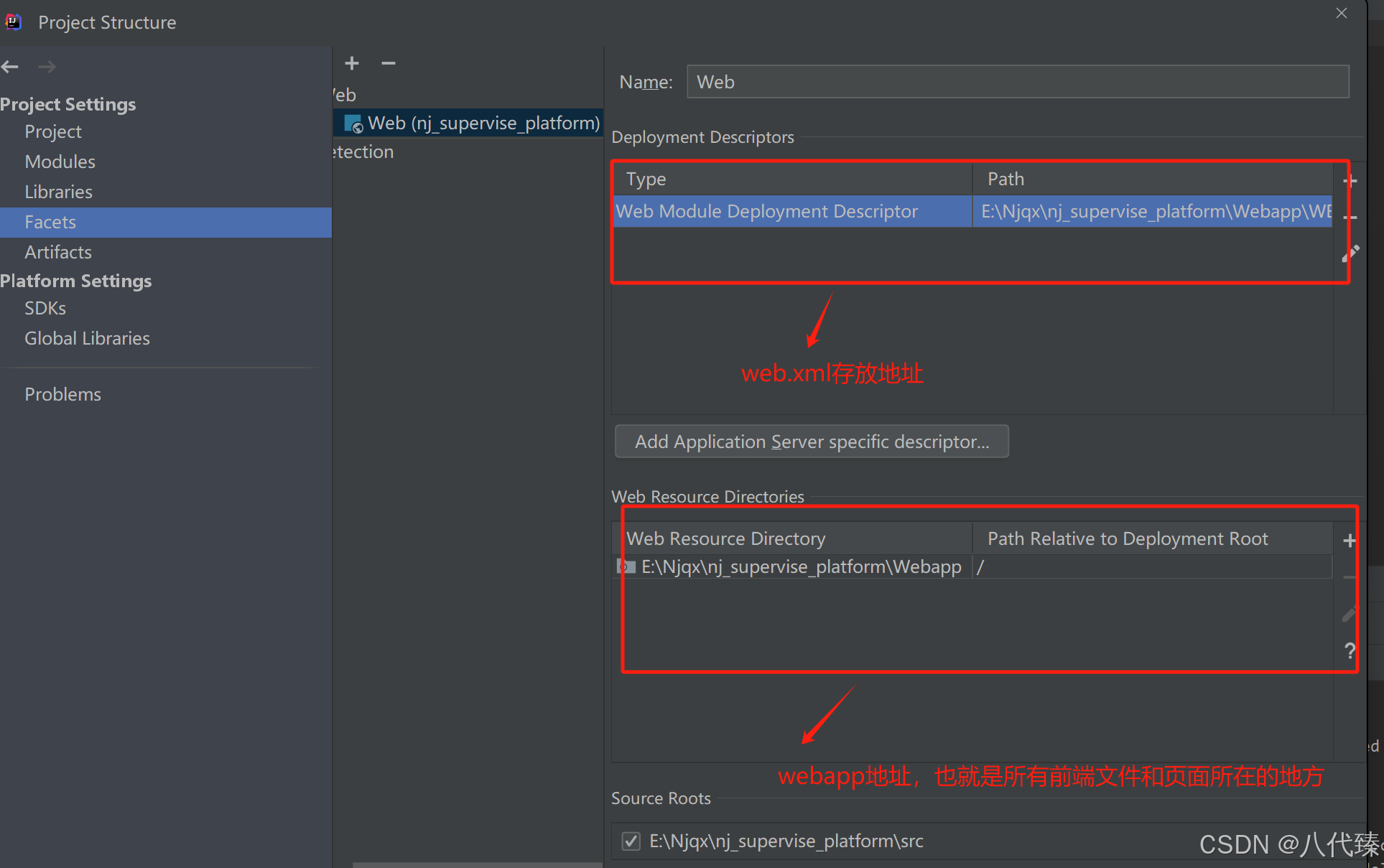This screenshot has width=1384, height=868.
Task: Remove the selected deployment descriptor
Action: 1350,218
